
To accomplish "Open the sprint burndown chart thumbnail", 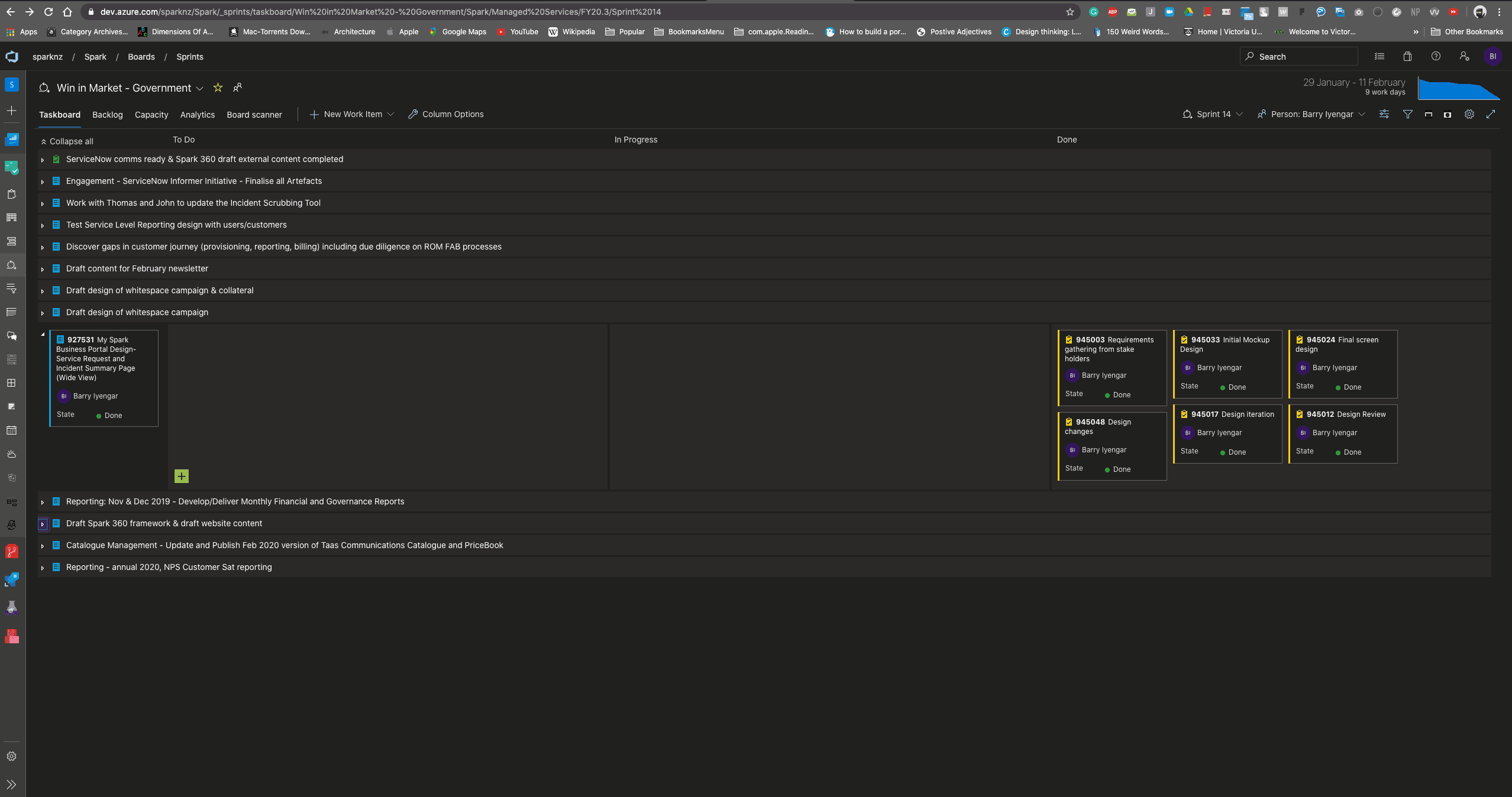I will click(1459, 88).
